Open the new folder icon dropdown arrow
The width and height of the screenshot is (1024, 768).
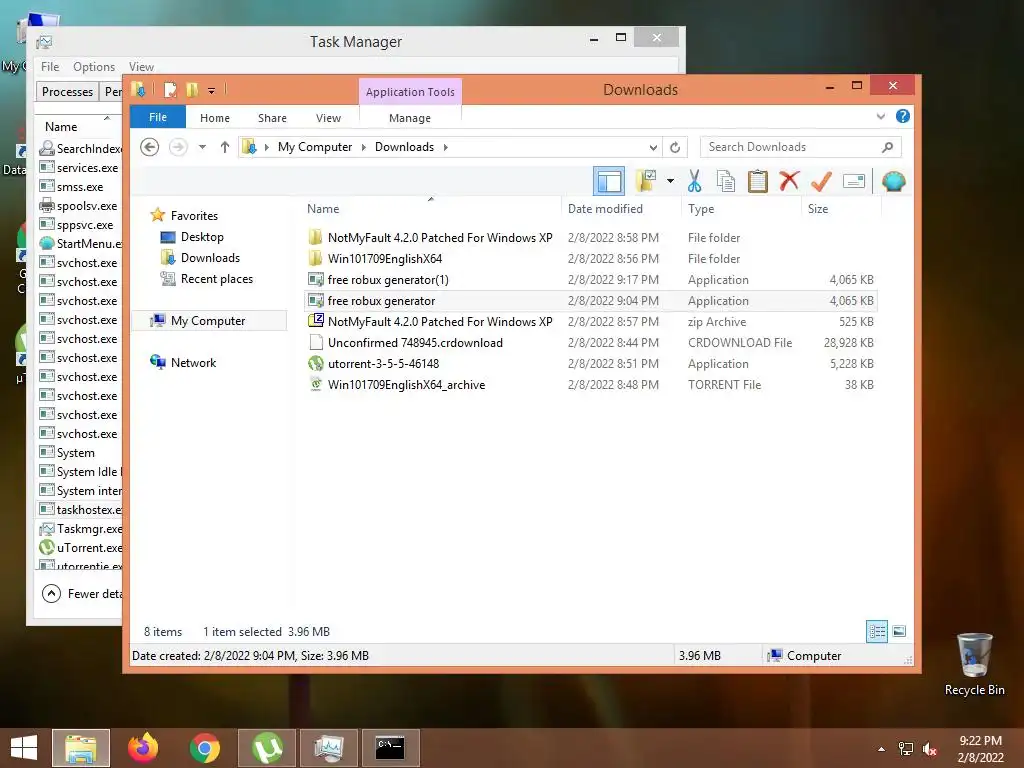pyautogui.click(x=670, y=181)
